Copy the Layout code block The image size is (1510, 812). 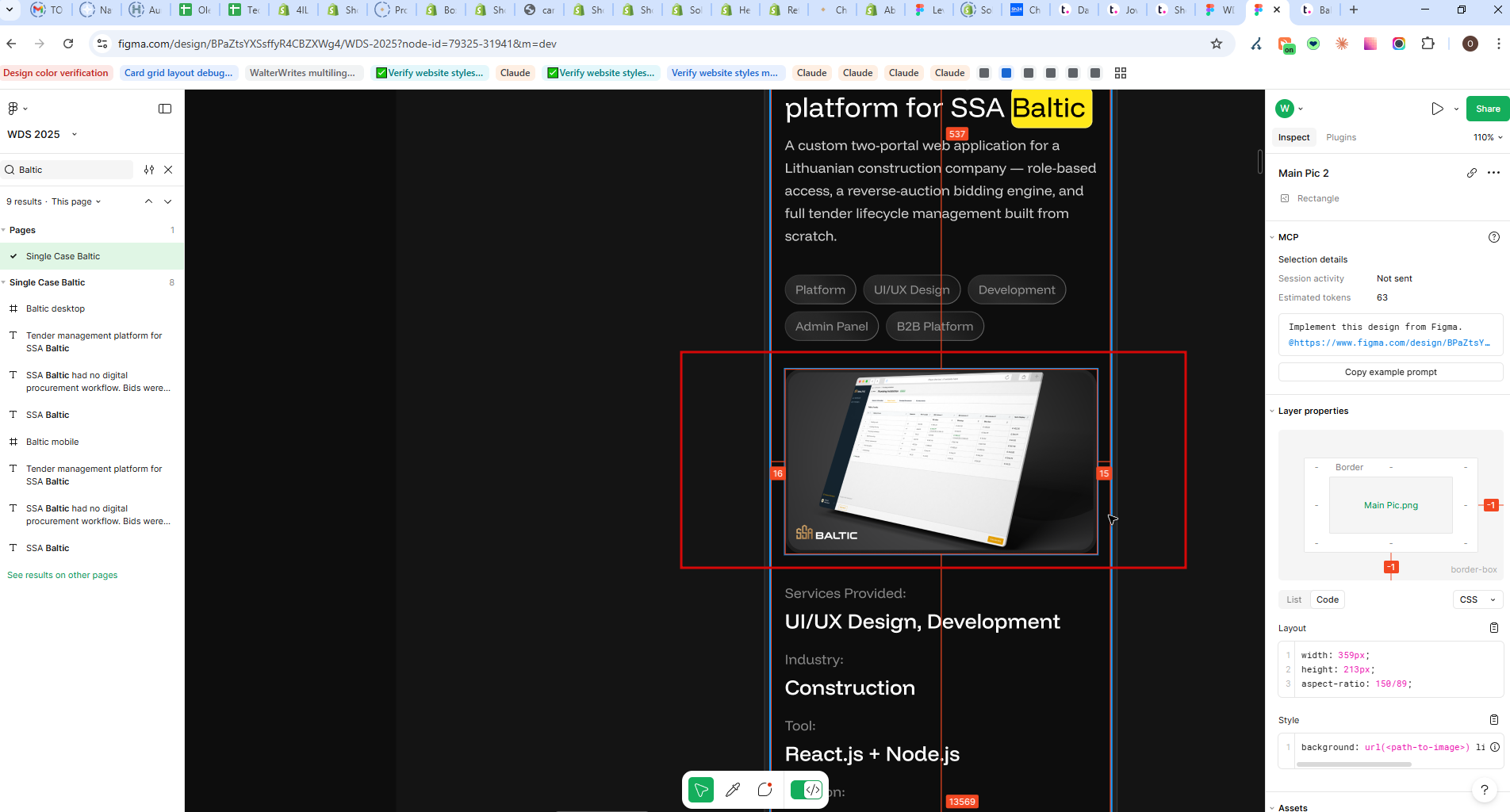pyautogui.click(x=1494, y=628)
